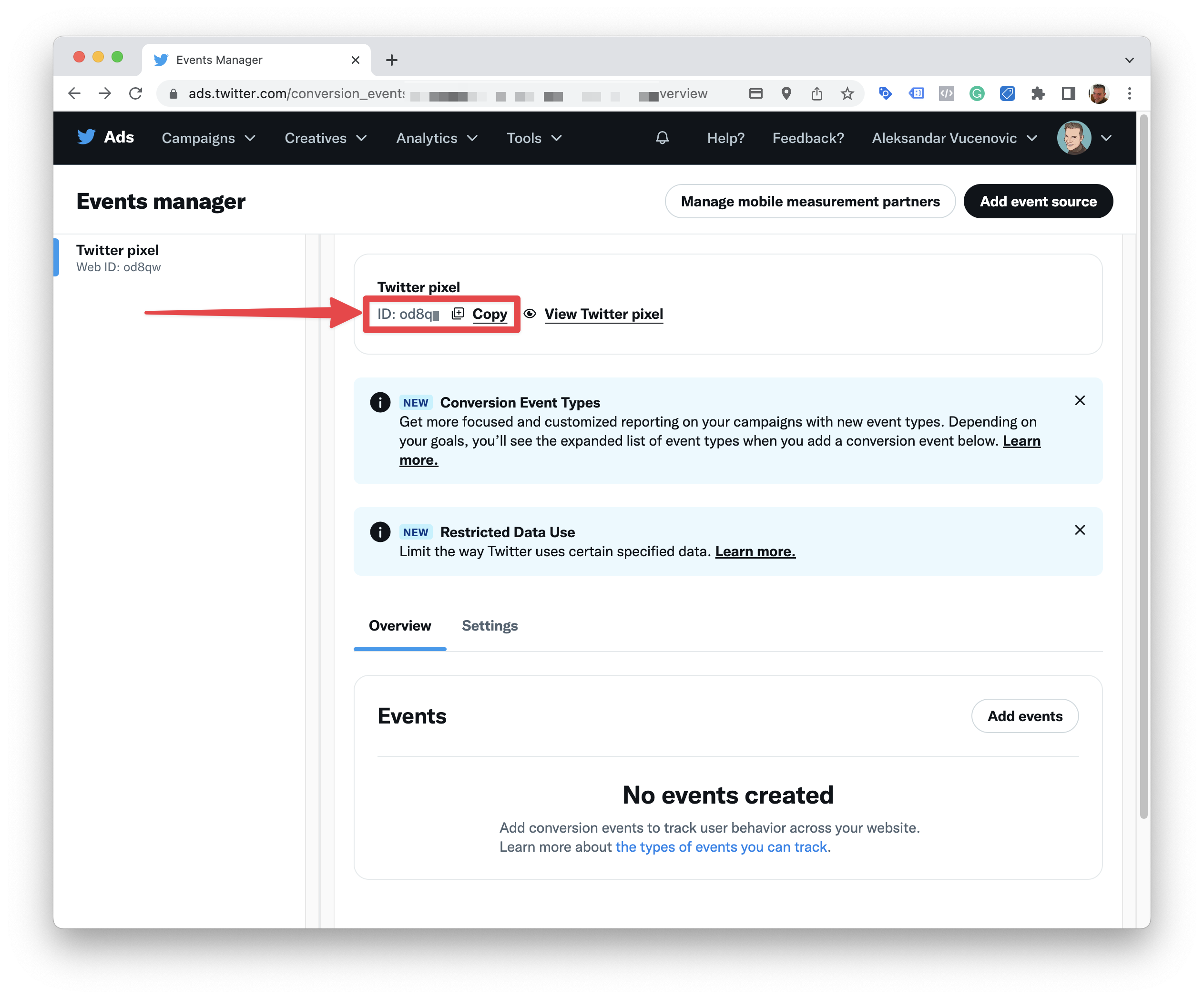Expand the Aleksandar Vucenovic account menu
Viewport: 1204px width, 999px height.
tap(955, 138)
